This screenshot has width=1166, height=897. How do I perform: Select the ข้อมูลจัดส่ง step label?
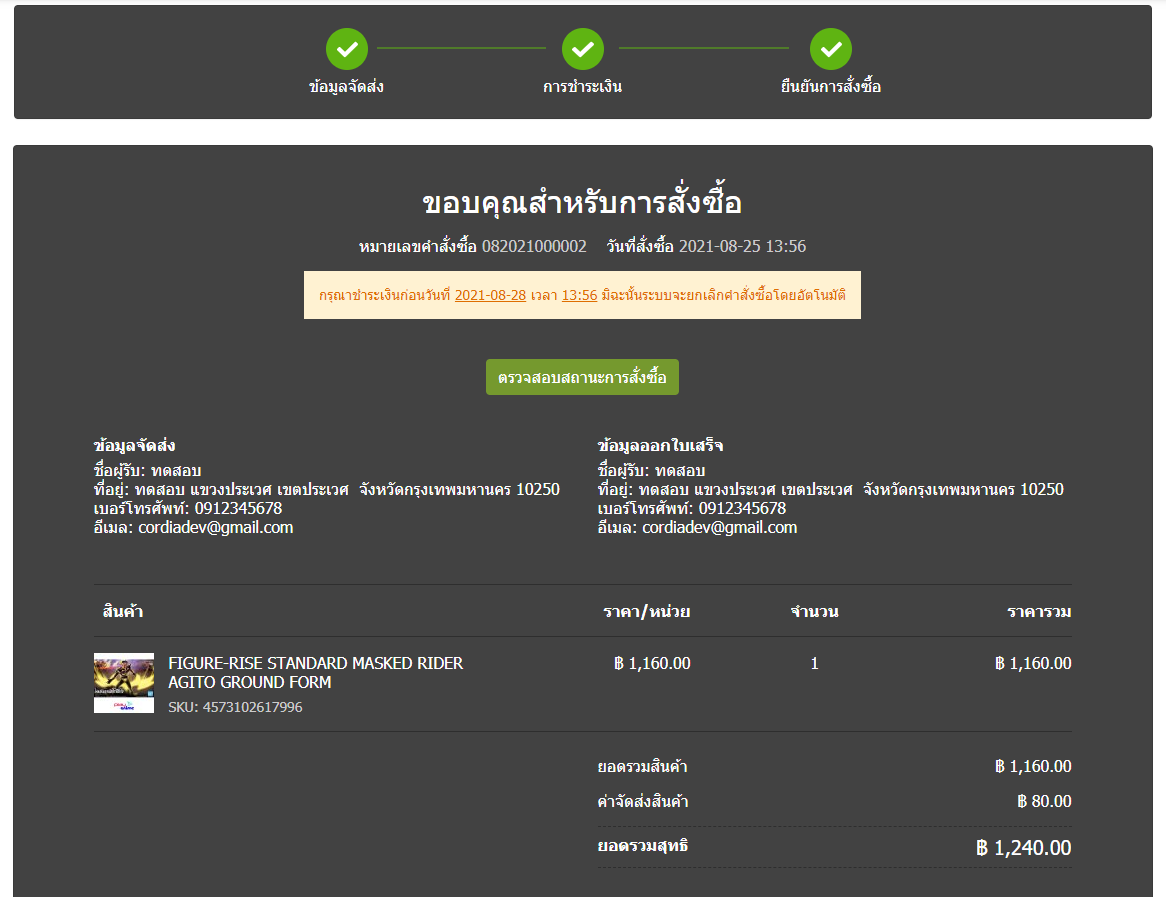coord(347,87)
